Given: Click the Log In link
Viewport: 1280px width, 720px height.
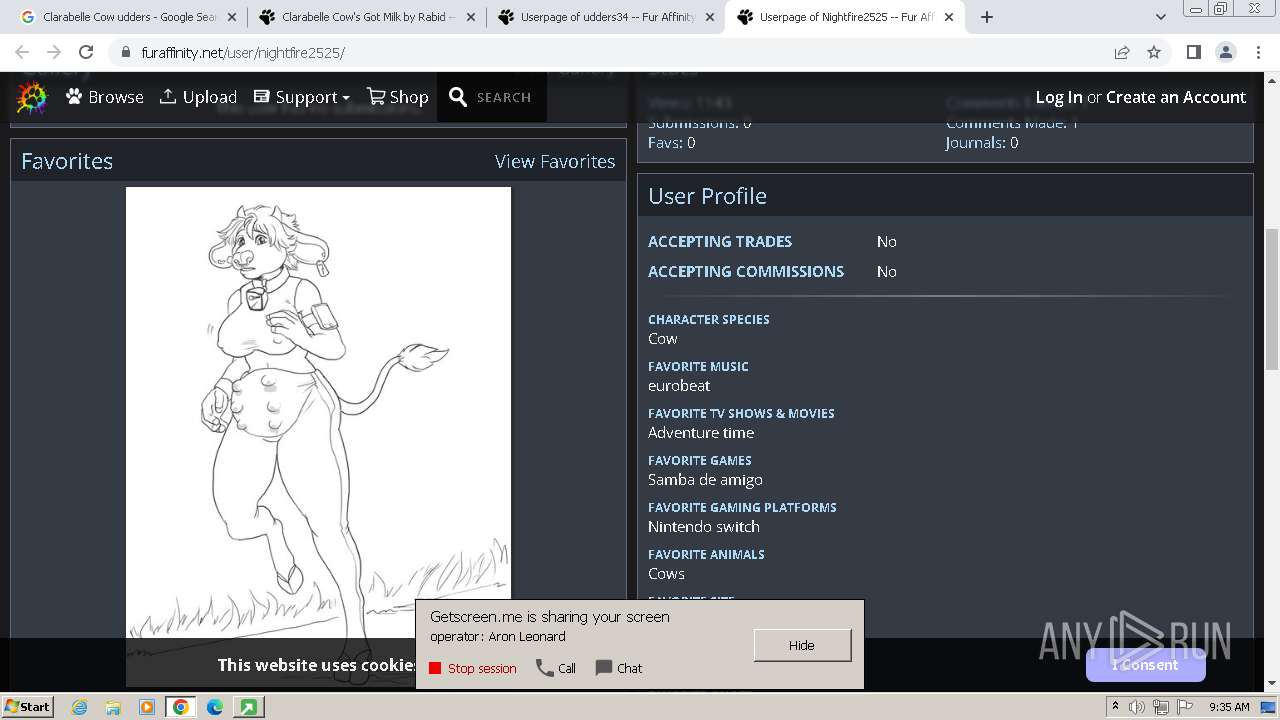Looking at the screenshot, I should (1059, 97).
